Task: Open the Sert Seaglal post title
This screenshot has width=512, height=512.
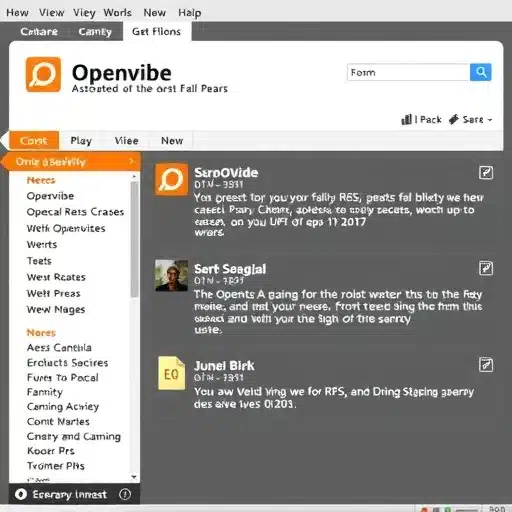Action: 230,269
